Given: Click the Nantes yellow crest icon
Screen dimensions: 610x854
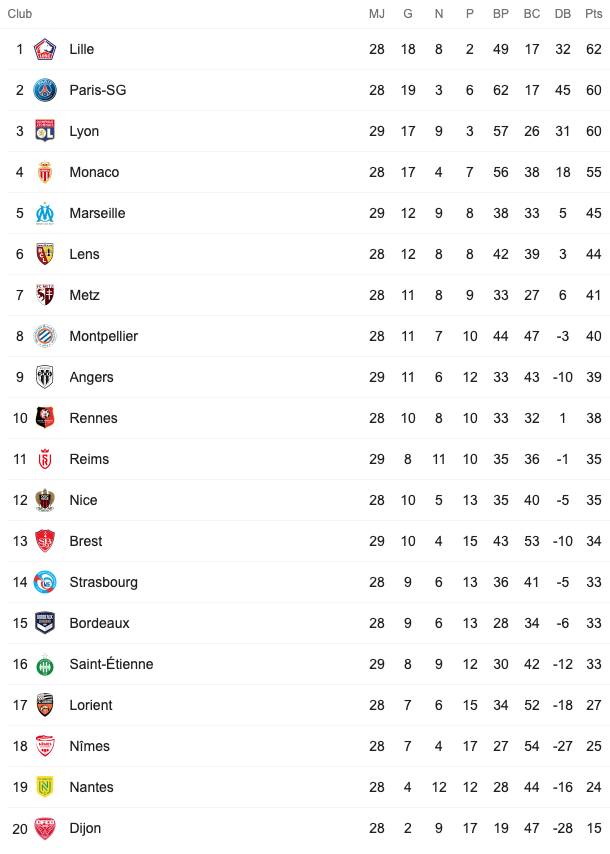Looking at the screenshot, I should (45, 787).
